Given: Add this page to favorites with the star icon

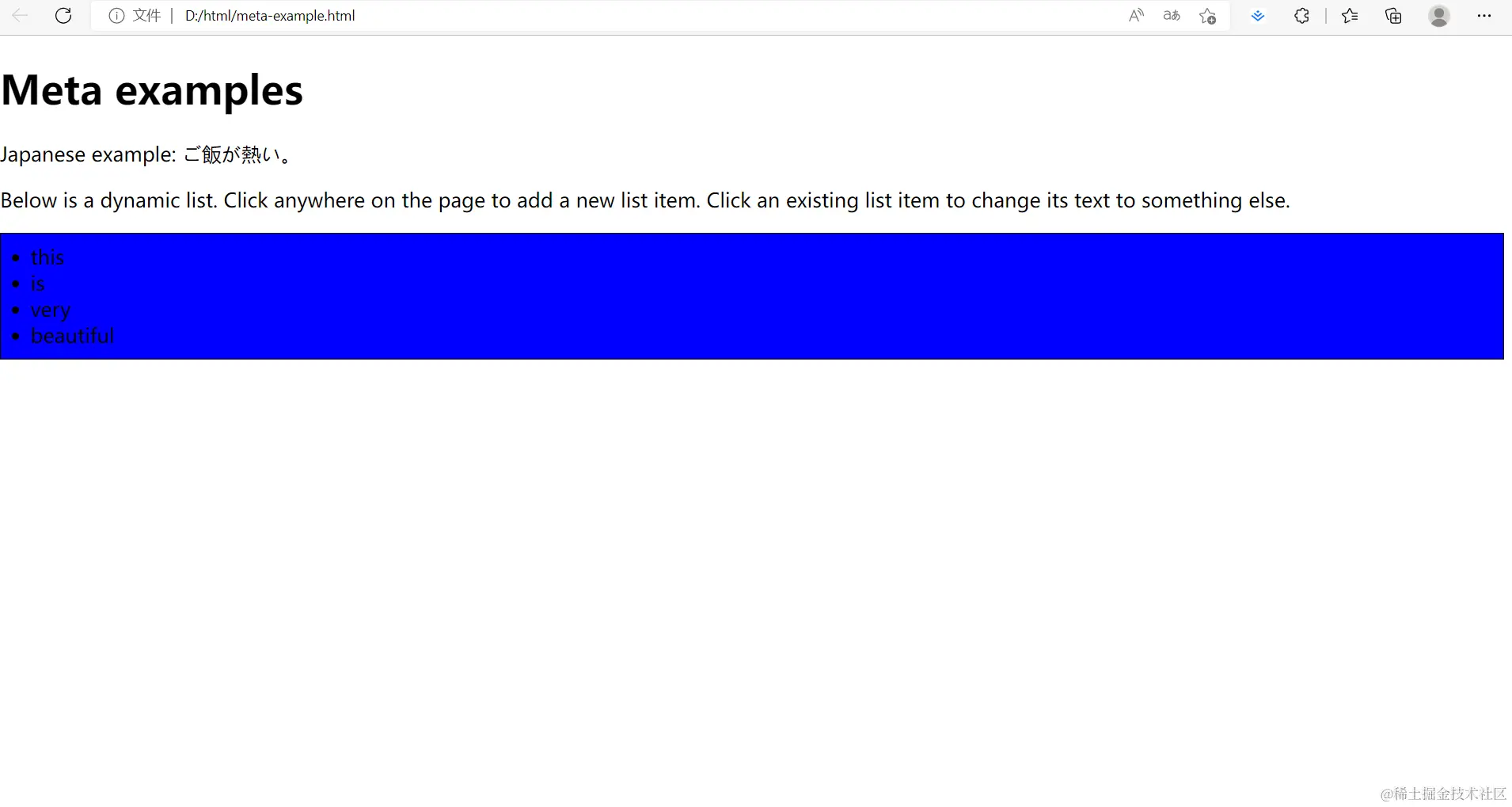Looking at the screenshot, I should pos(1207,16).
